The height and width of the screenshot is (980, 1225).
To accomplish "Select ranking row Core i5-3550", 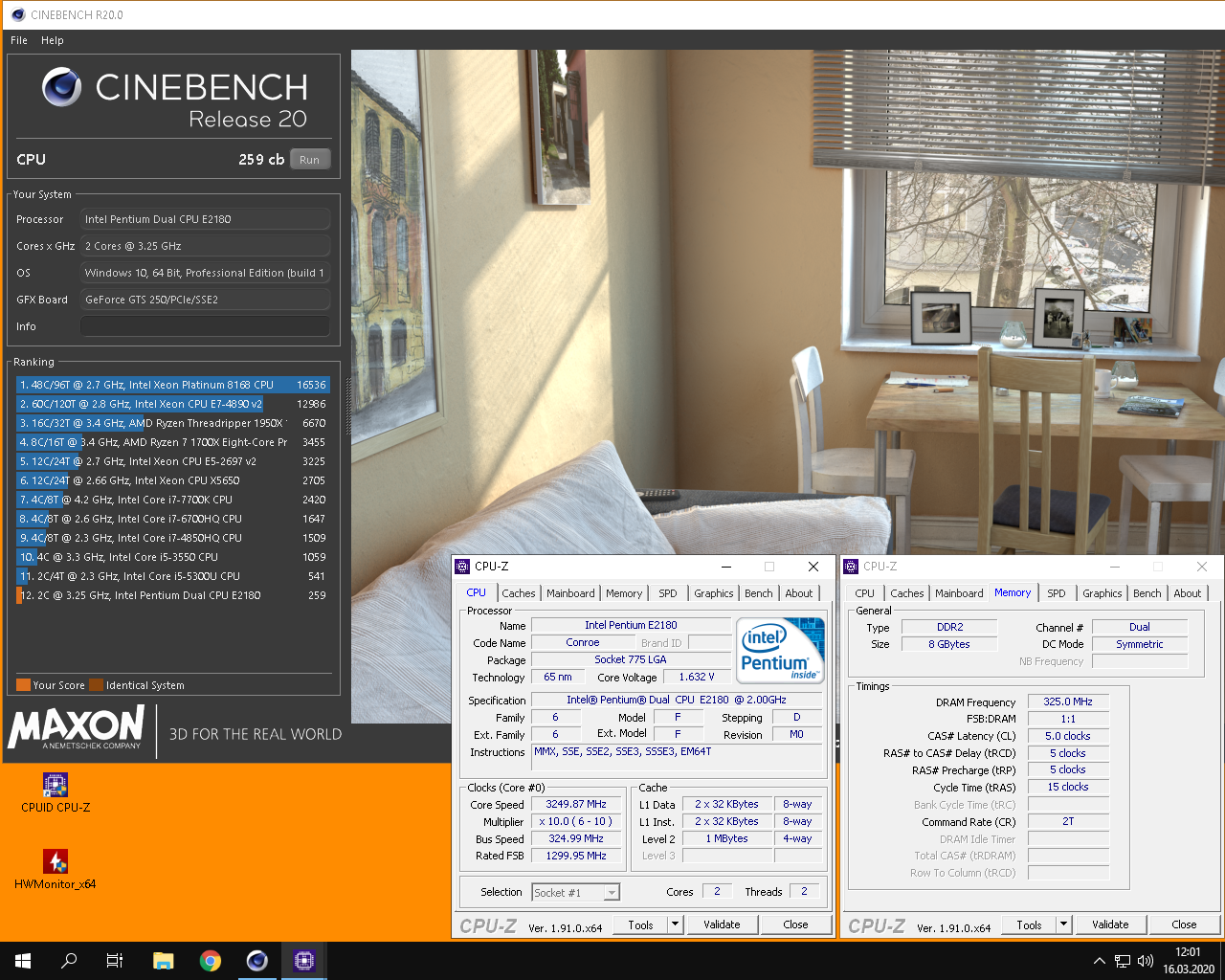I will point(173,557).
